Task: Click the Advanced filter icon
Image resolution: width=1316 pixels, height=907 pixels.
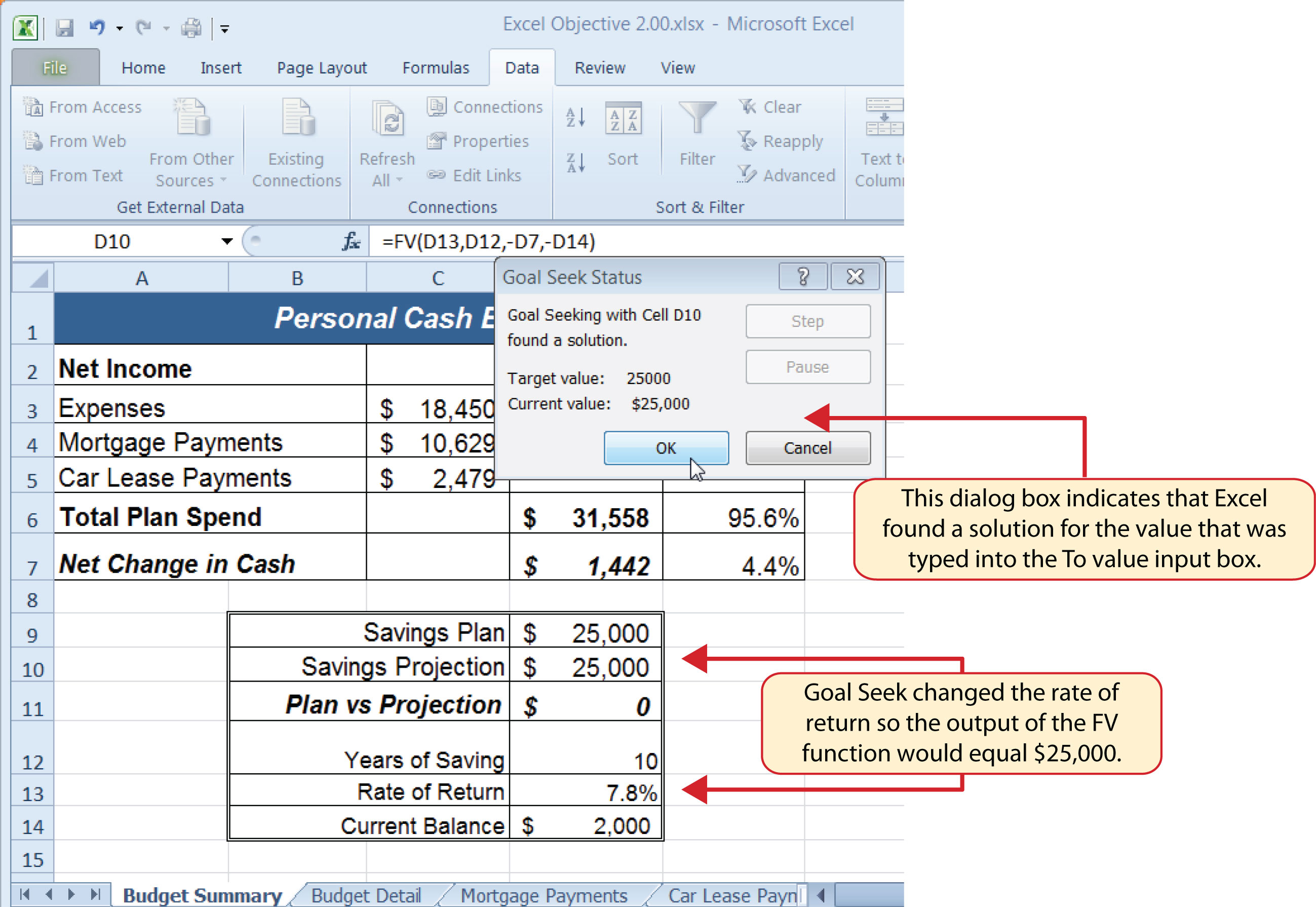Action: (x=748, y=174)
